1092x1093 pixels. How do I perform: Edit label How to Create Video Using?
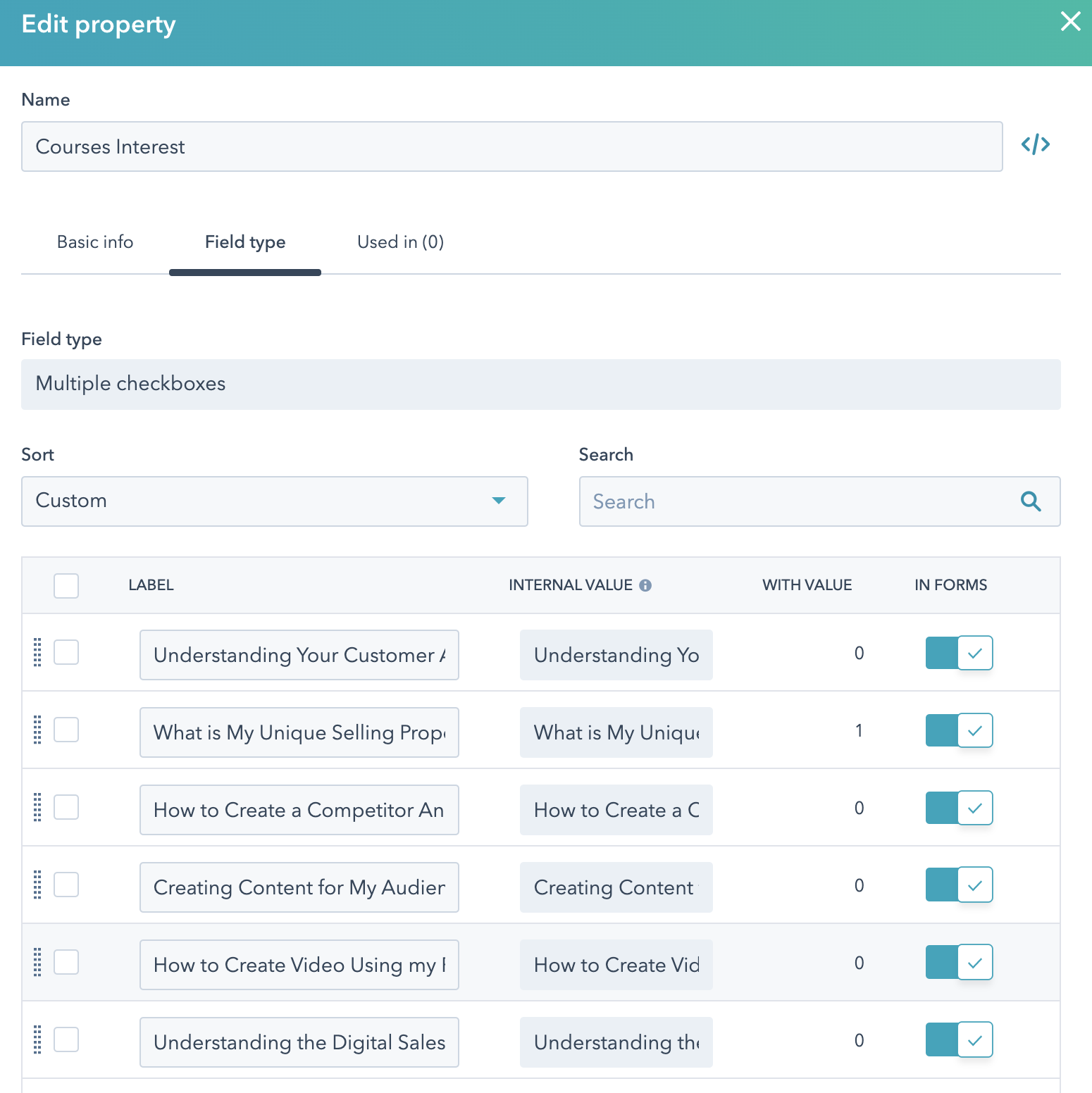pyautogui.click(x=299, y=965)
